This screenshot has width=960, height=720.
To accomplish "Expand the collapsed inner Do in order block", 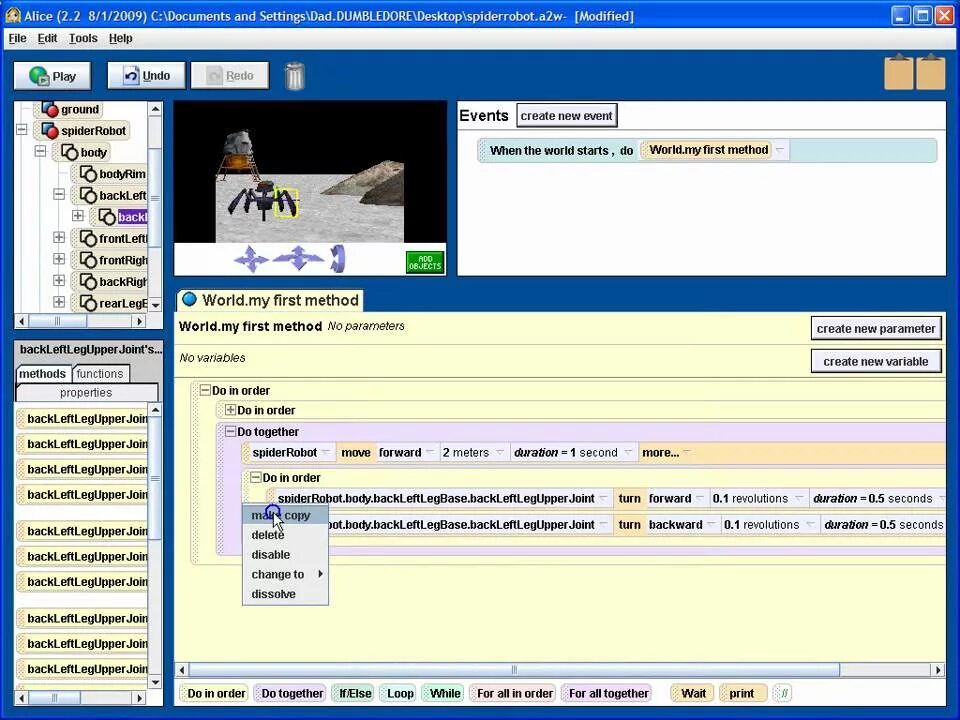I will click(x=230, y=410).
